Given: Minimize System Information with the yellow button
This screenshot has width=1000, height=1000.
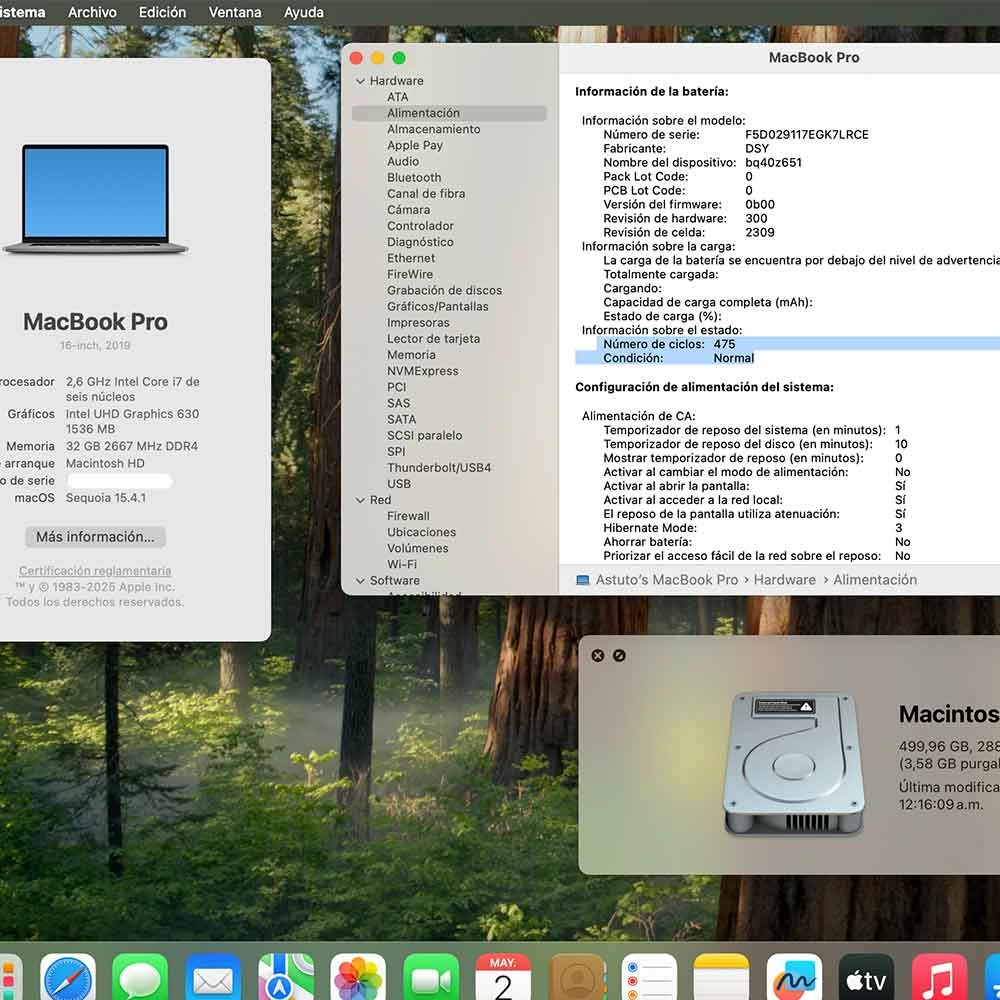Looking at the screenshot, I should 378,58.
